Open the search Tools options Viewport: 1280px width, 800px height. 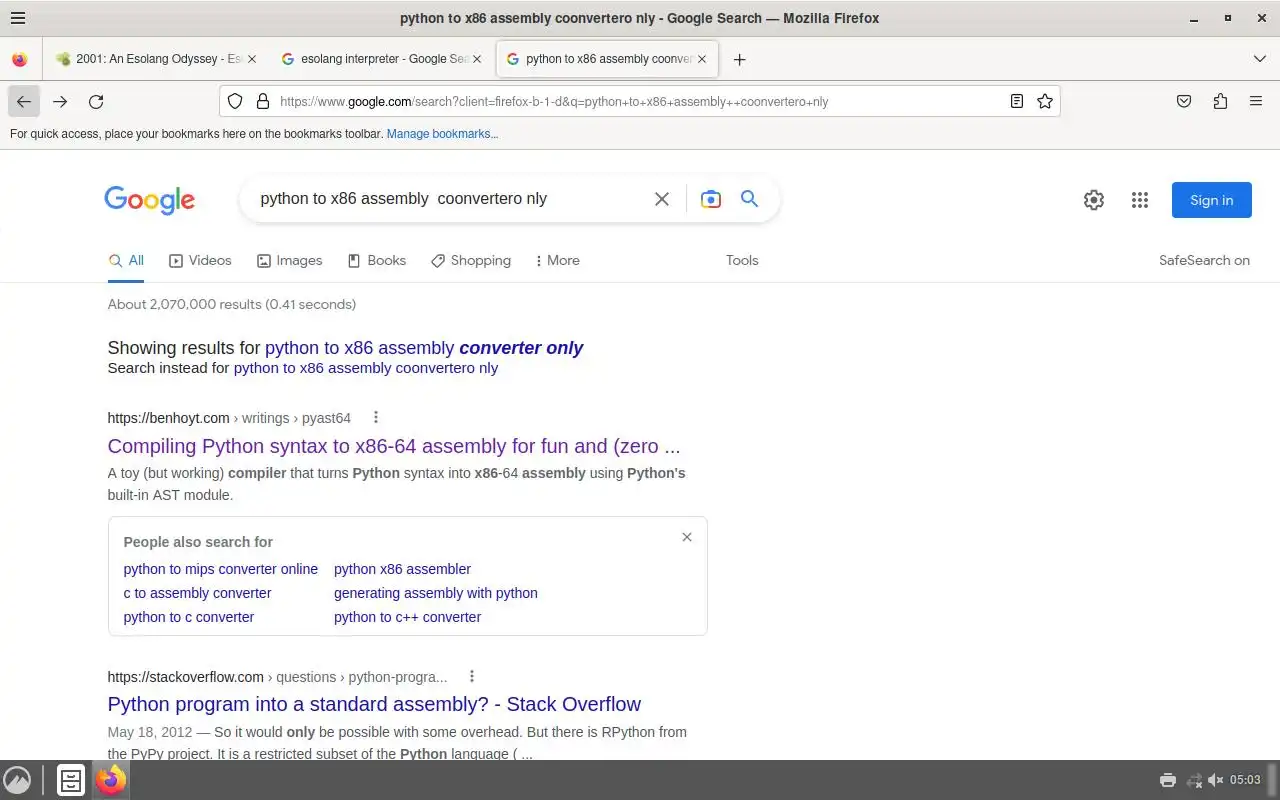click(742, 261)
